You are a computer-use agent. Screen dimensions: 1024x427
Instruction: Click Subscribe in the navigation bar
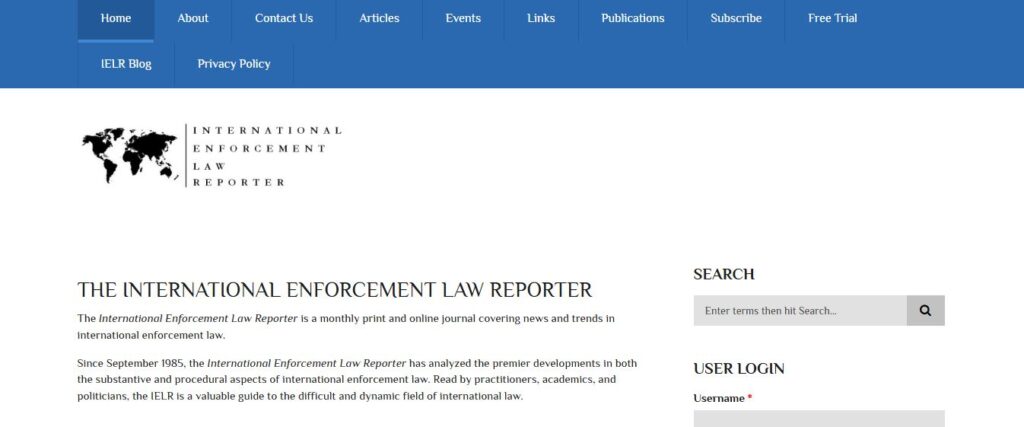[736, 18]
